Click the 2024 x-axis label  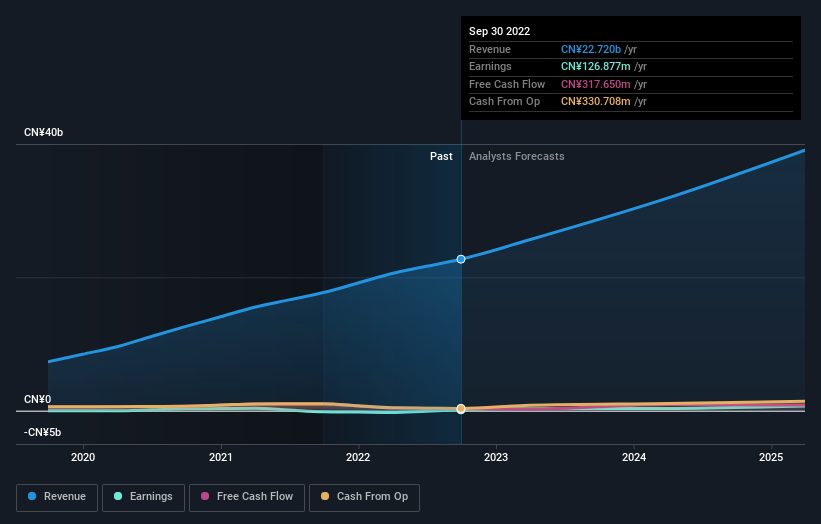[x=634, y=457]
